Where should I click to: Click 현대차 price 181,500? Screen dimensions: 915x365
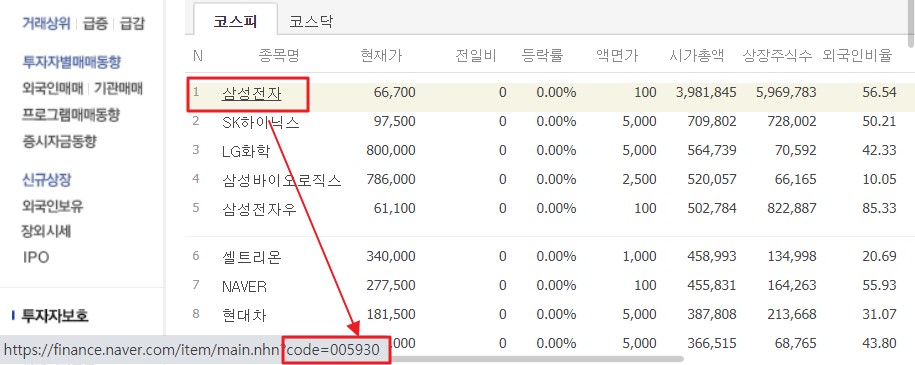click(x=391, y=315)
